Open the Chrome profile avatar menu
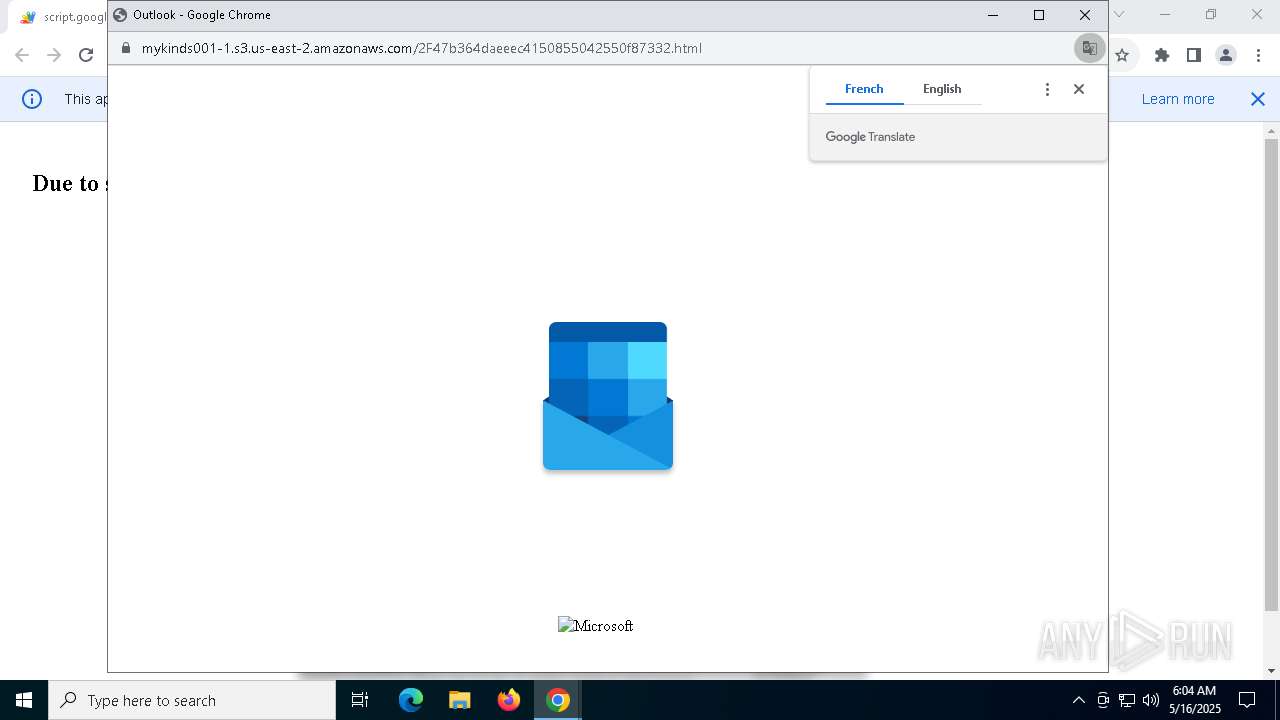The width and height of the screenshot is (1280, 720). pos(1226,55)
